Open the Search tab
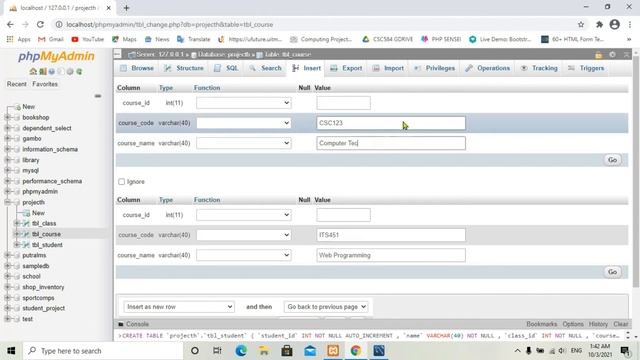The image size is (640, 360). 265,68
